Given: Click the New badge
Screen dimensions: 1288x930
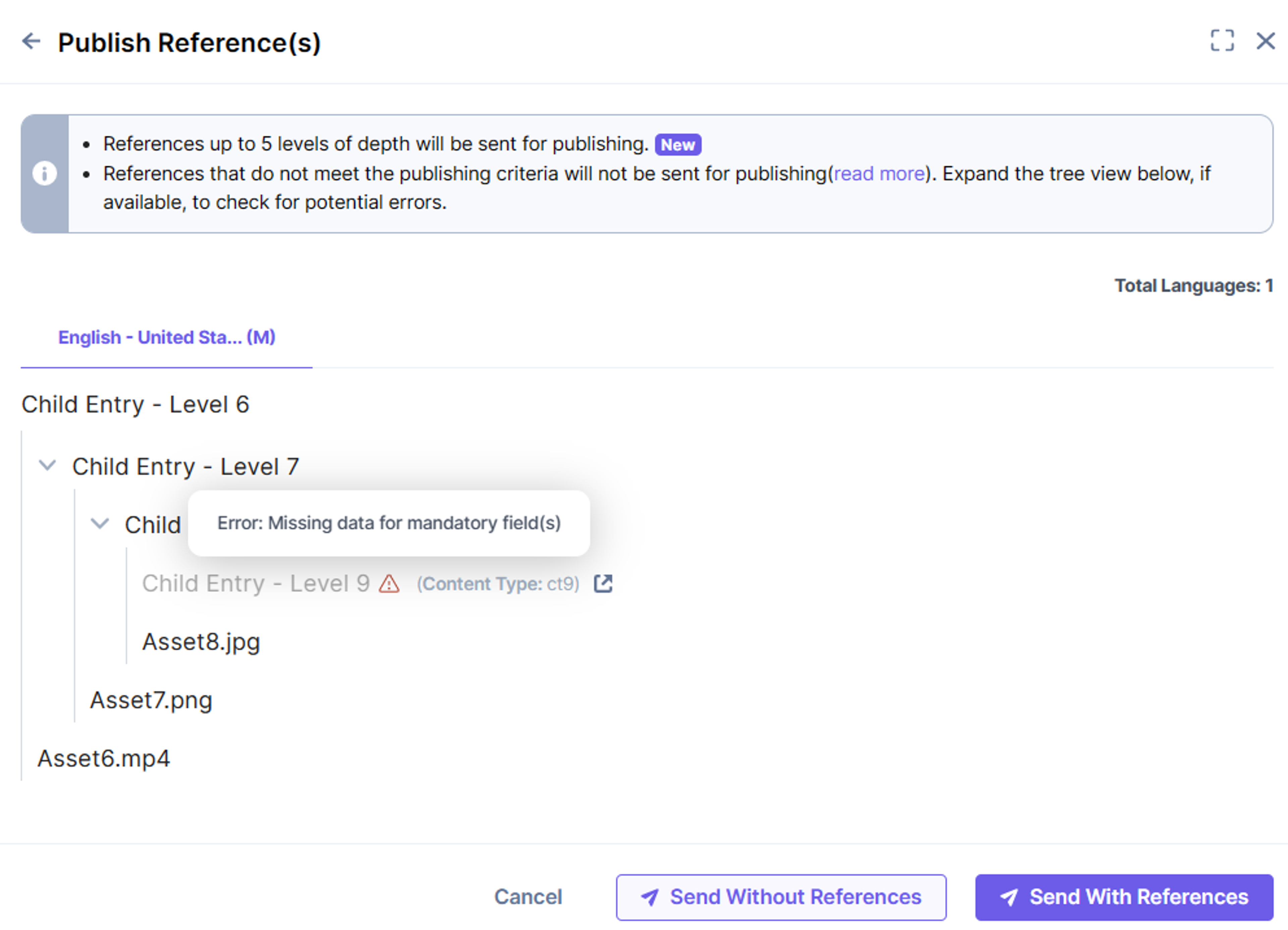Looking at the screenshot, I should pyautogui.click(x=678, y=145).
